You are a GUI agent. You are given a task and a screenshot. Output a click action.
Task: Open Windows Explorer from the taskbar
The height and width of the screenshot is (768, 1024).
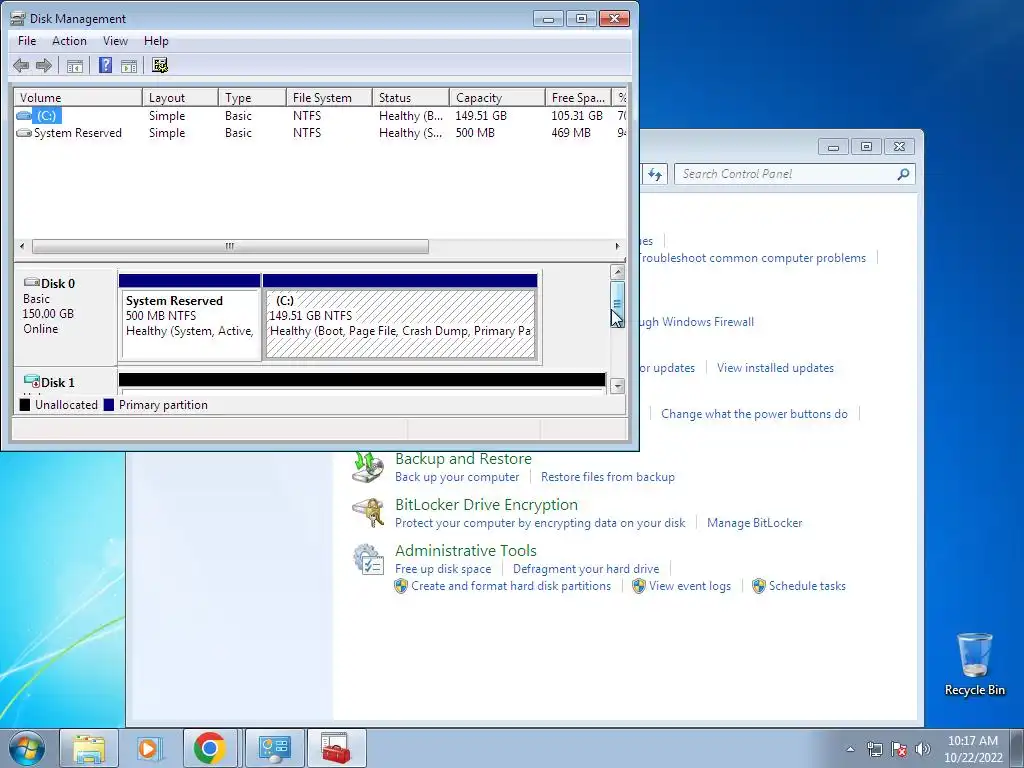89,748
